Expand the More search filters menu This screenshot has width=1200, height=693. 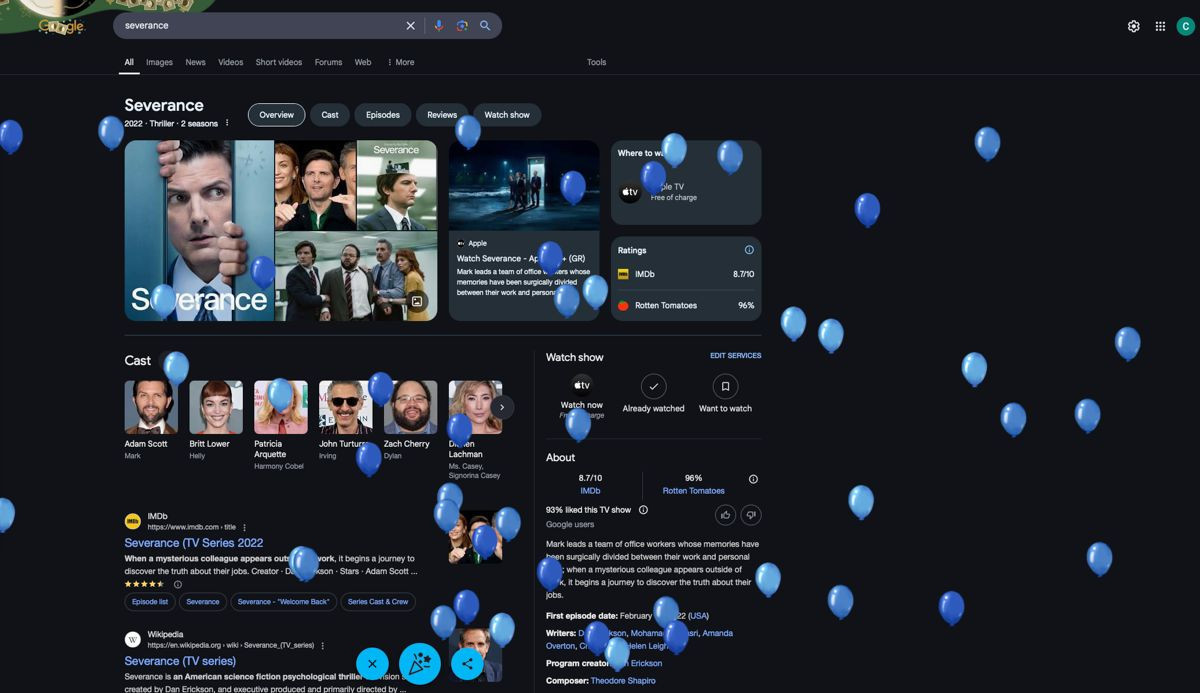click(x=400, y=62)
